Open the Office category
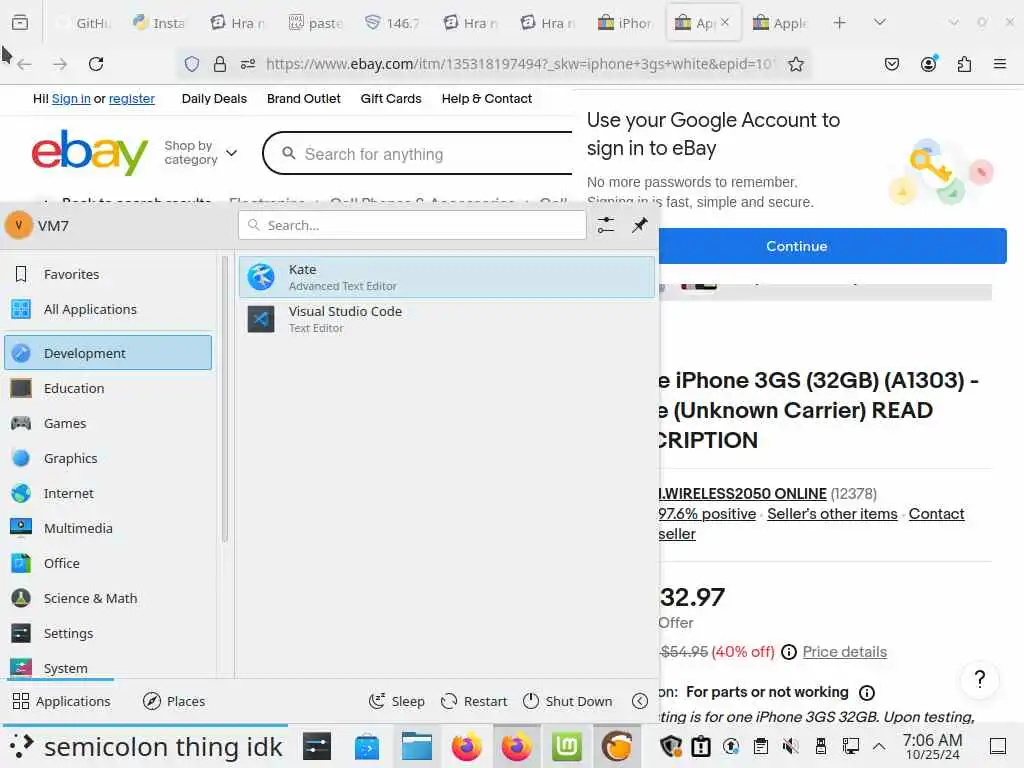This screenshot has width=1024, height=768. coord(108,564)
